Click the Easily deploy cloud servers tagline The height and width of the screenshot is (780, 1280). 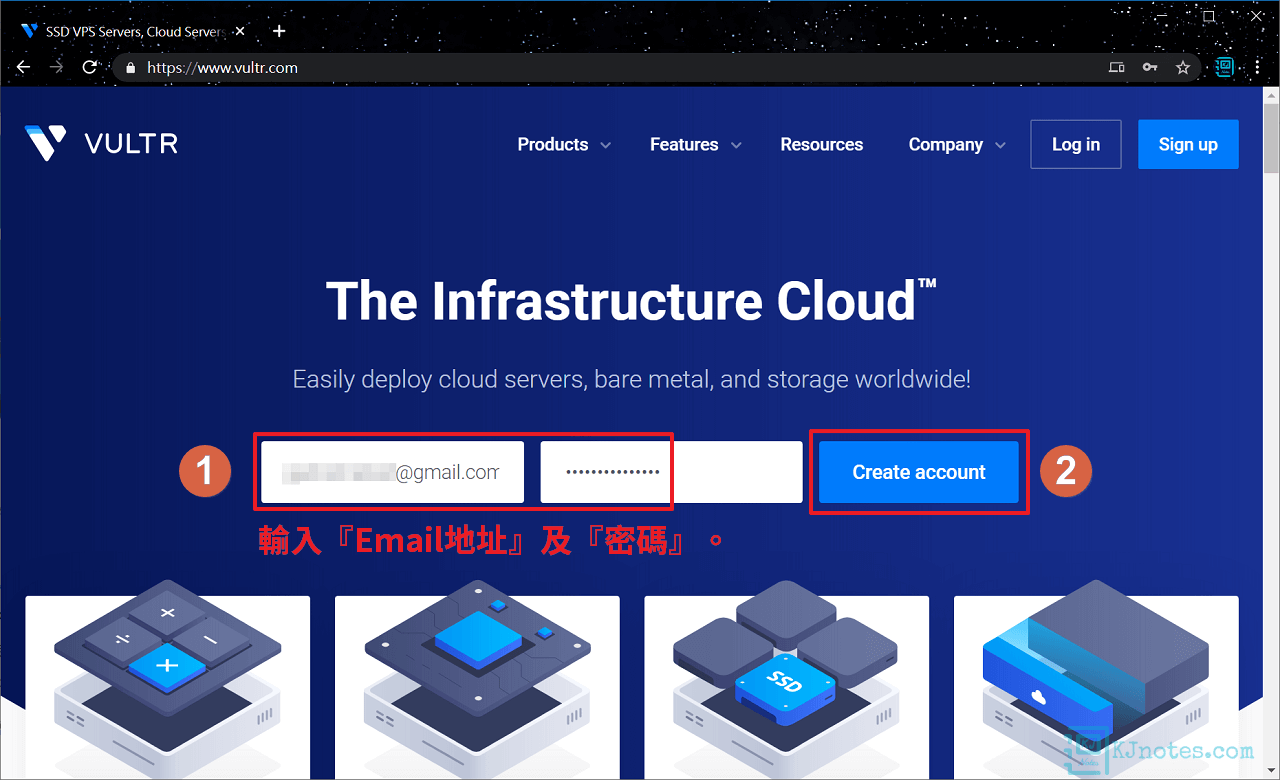pos(631,380)
